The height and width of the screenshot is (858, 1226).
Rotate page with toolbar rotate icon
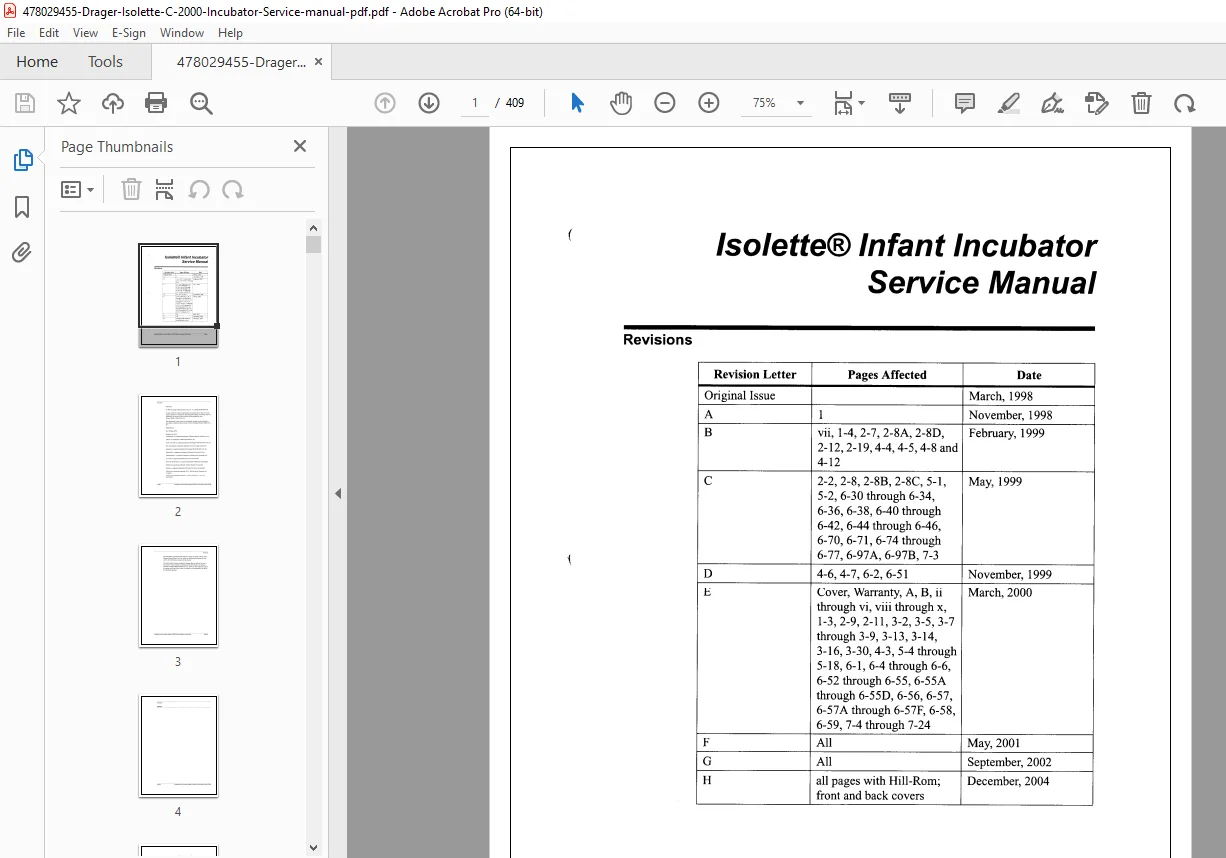(x=1185, y=103)
